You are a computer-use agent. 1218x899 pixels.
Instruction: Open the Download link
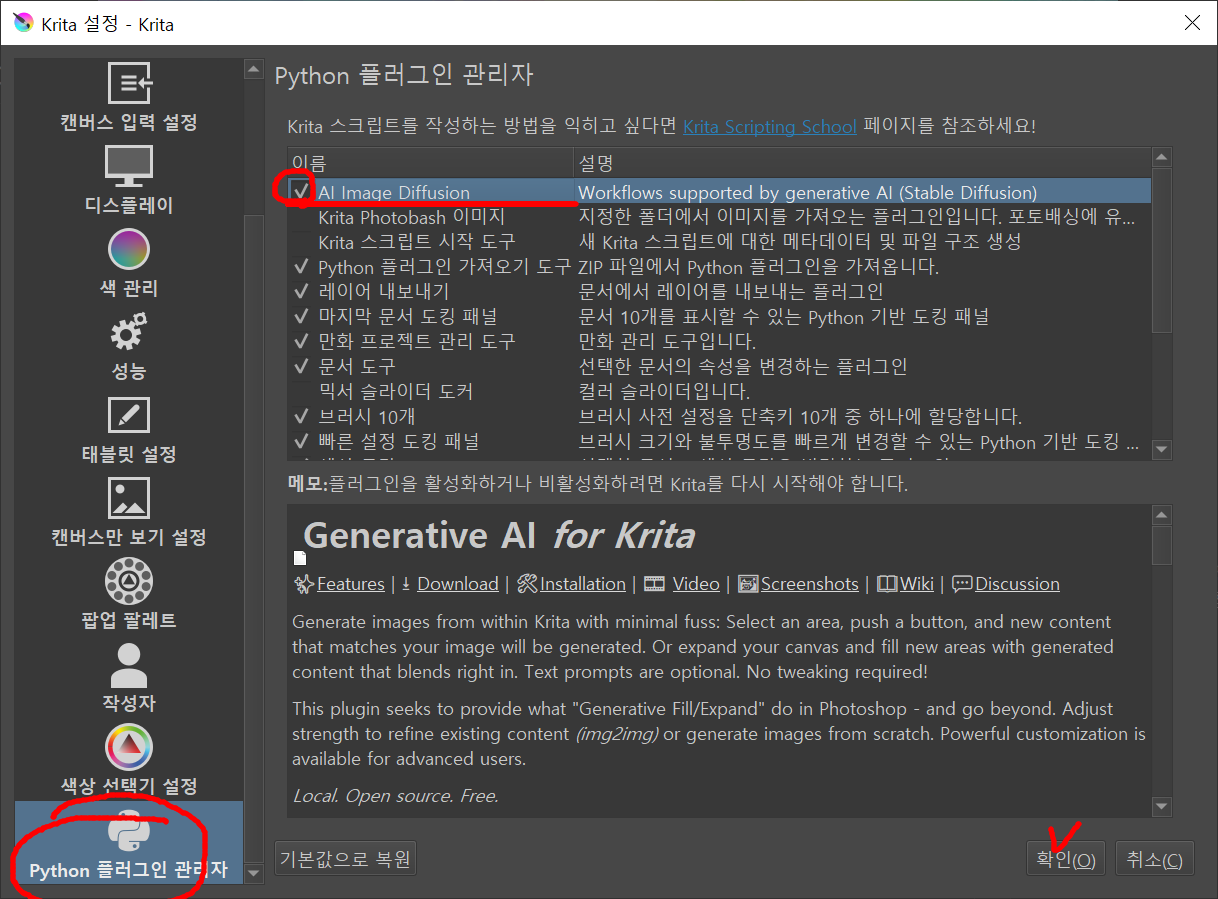458,584
